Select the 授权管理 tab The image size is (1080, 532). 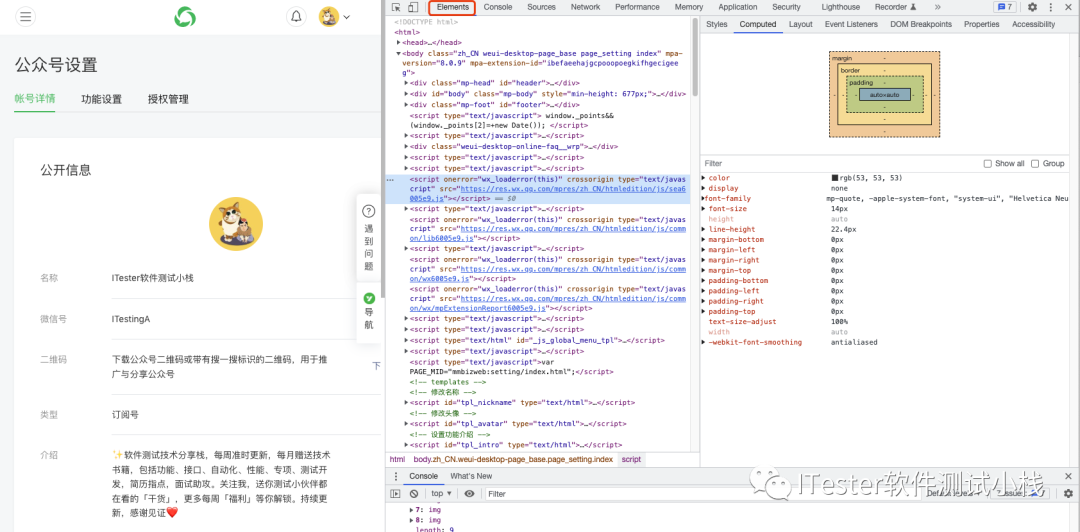pyautogui.click(x=168, y=99)
